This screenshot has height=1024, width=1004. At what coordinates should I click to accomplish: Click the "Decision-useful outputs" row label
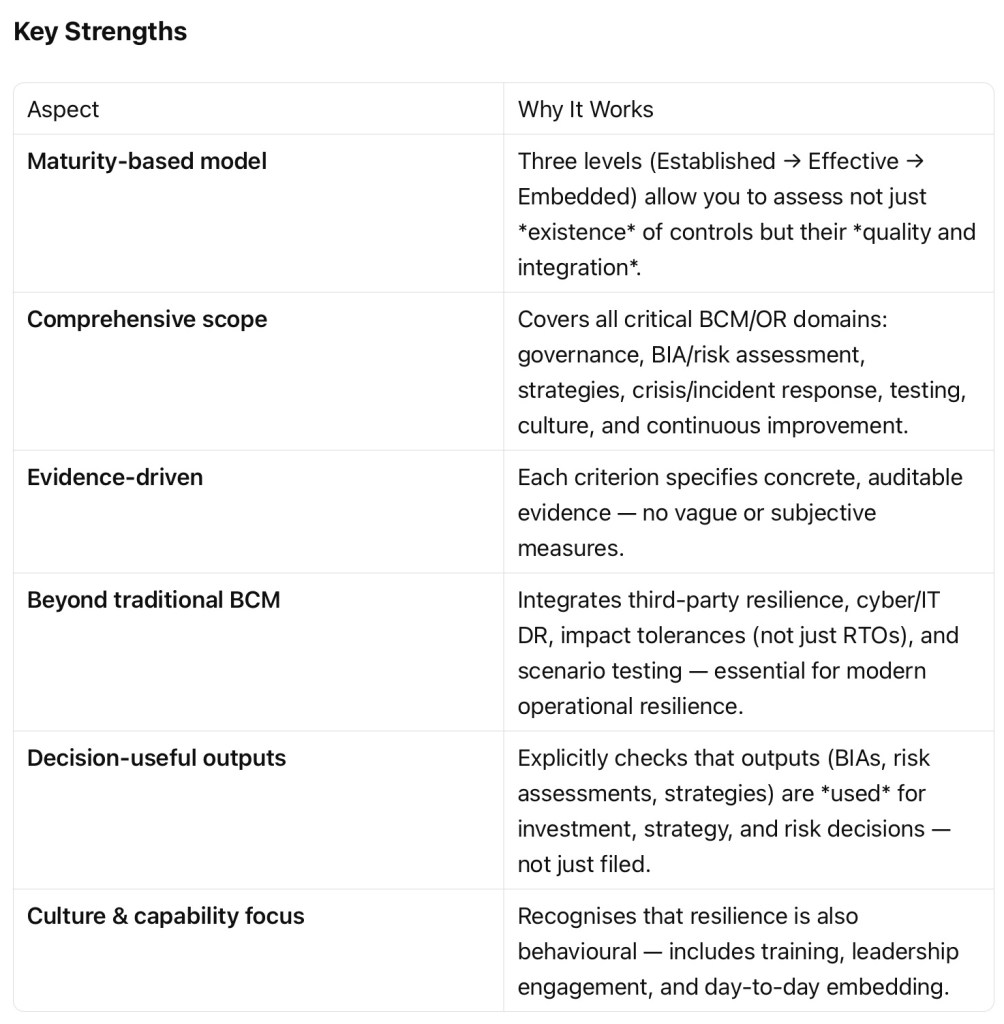tap(156, 758)
